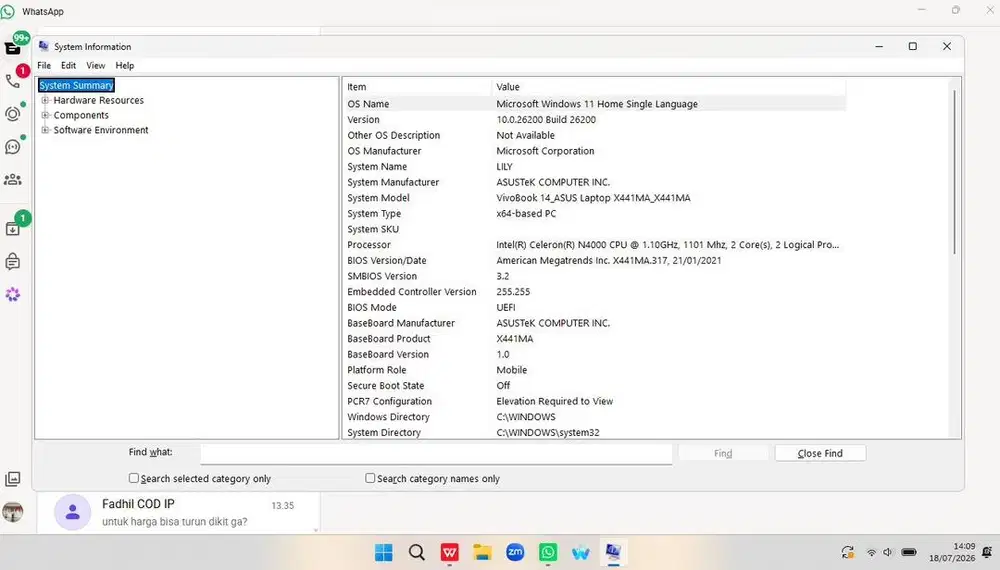Open the Fadhil COD IP chat
The width and height of the screenshot is (1000, 570).
(x=179, y=512)
